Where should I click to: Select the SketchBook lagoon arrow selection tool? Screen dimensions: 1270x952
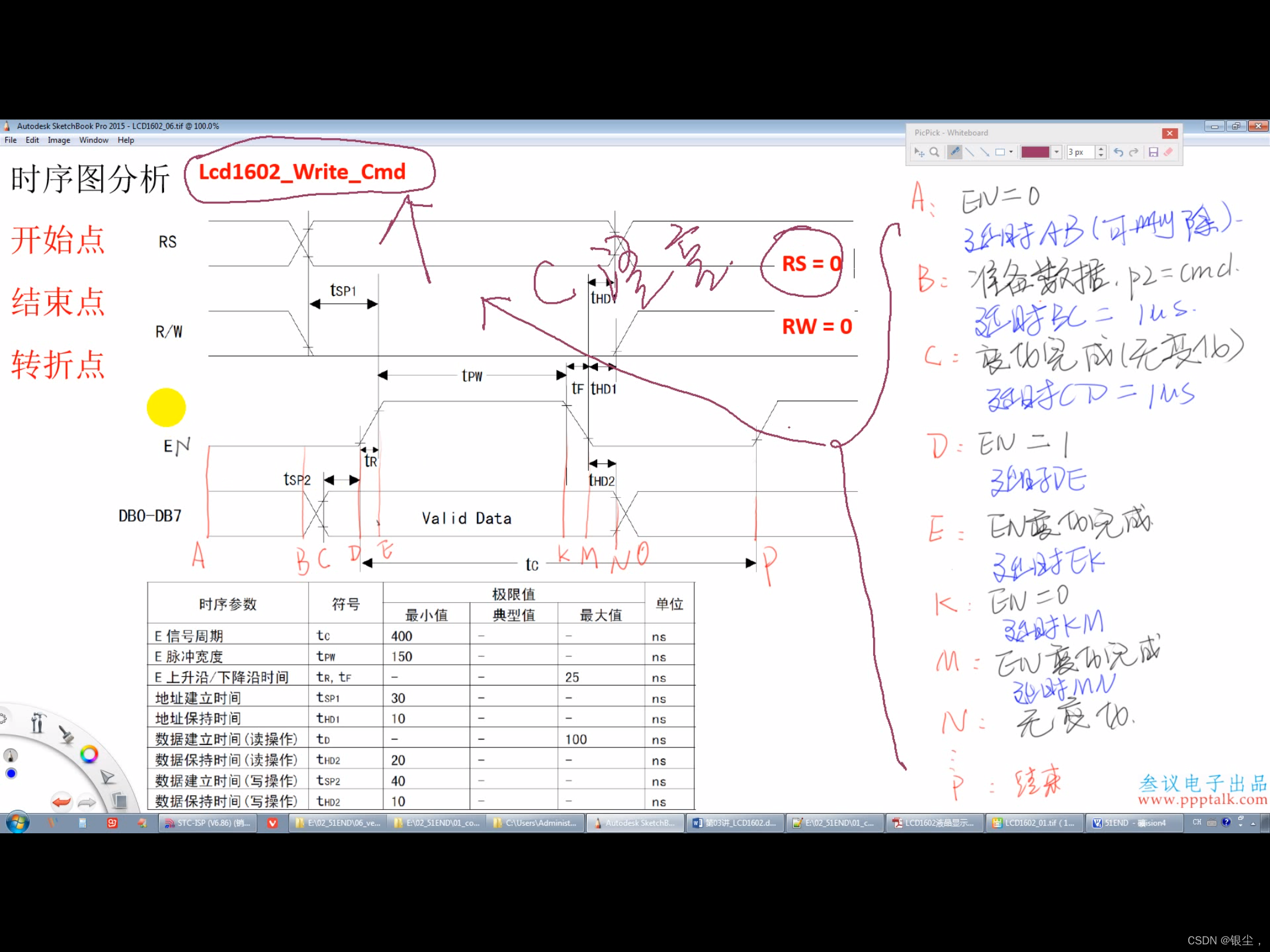point(108,777)
